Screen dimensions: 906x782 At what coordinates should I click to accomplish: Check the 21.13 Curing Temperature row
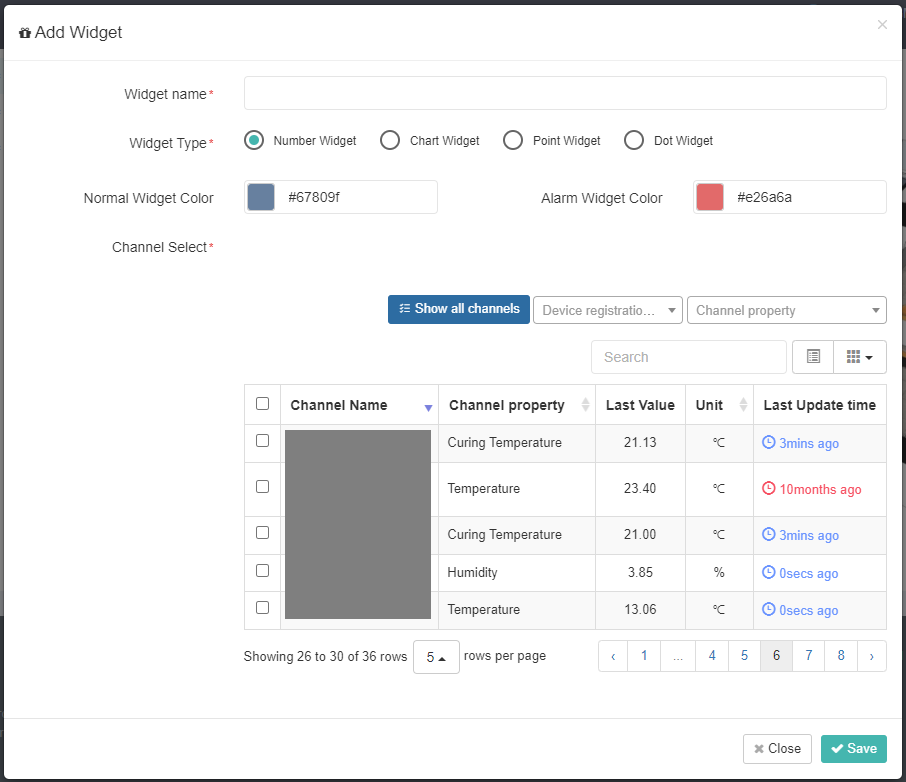click(262, 440)
